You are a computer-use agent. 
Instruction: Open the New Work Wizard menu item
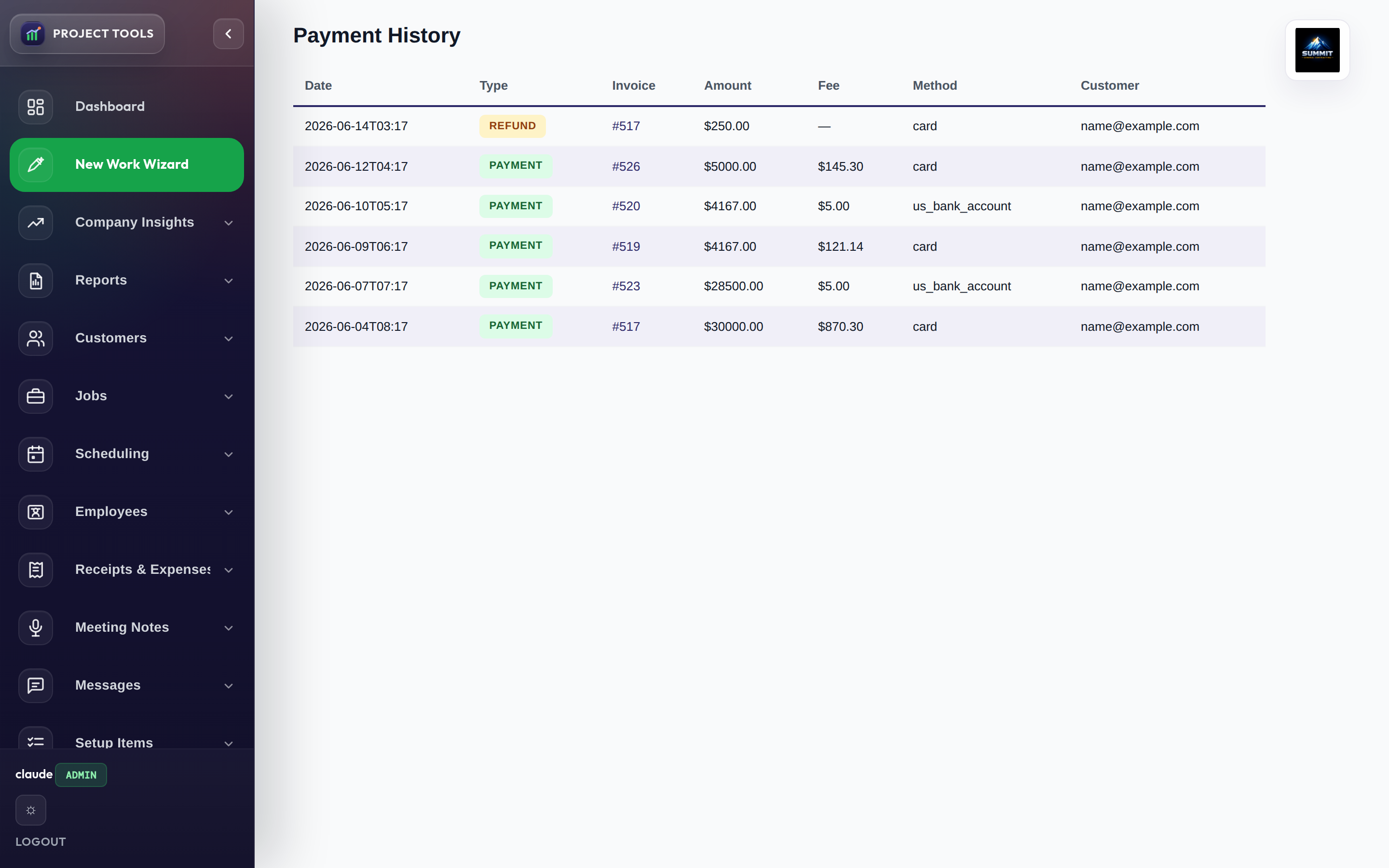click(x=127, y=165)
